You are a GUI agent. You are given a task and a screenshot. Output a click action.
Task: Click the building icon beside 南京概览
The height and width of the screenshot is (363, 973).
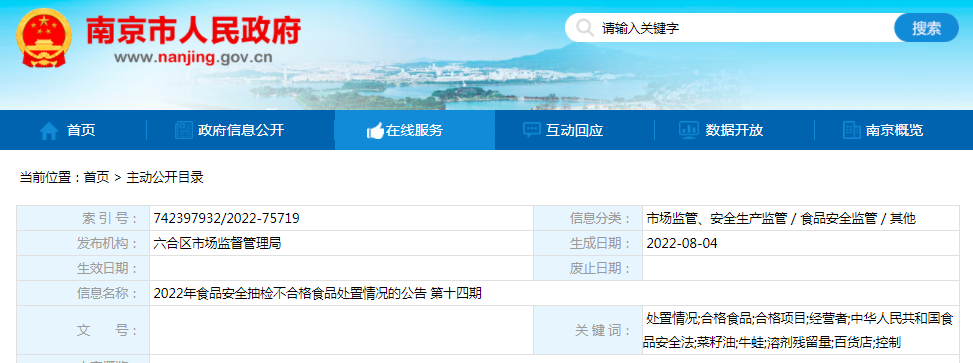coord(851,130)
